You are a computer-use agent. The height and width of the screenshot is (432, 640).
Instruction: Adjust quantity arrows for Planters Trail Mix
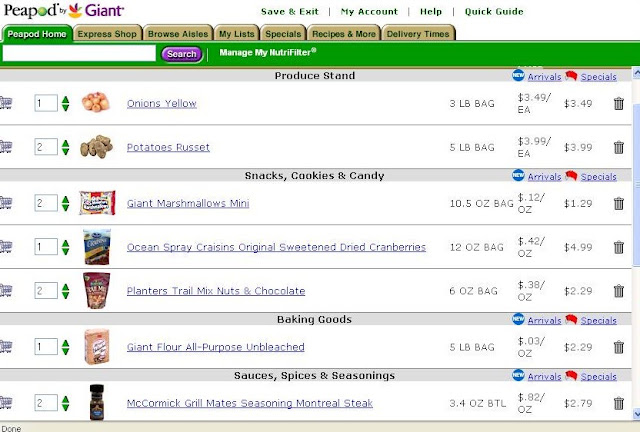(x=65, y=291)
